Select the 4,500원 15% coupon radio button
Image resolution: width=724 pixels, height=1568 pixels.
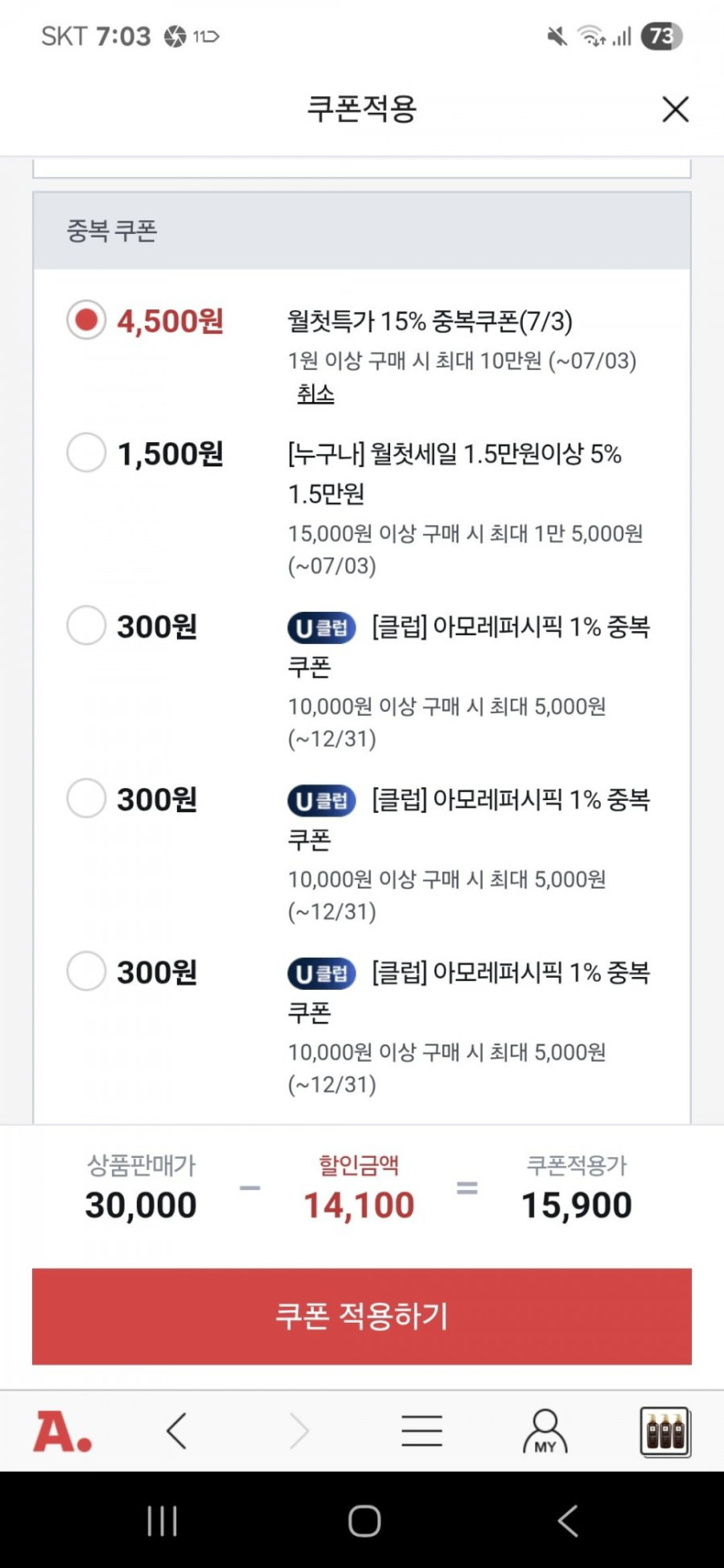[x=87, y=321]
